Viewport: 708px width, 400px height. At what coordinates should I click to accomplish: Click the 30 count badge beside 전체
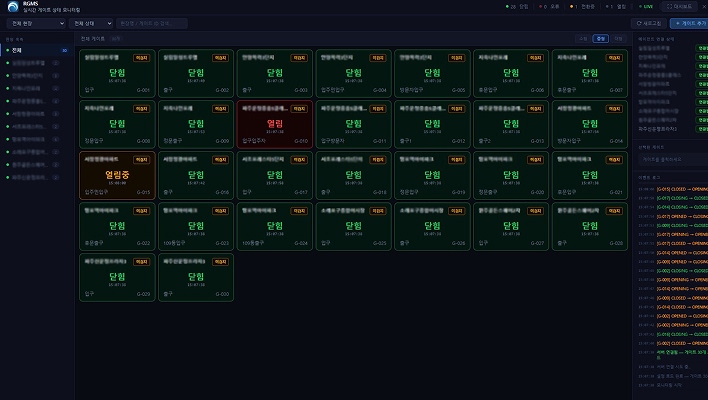[x=65, y=51]
